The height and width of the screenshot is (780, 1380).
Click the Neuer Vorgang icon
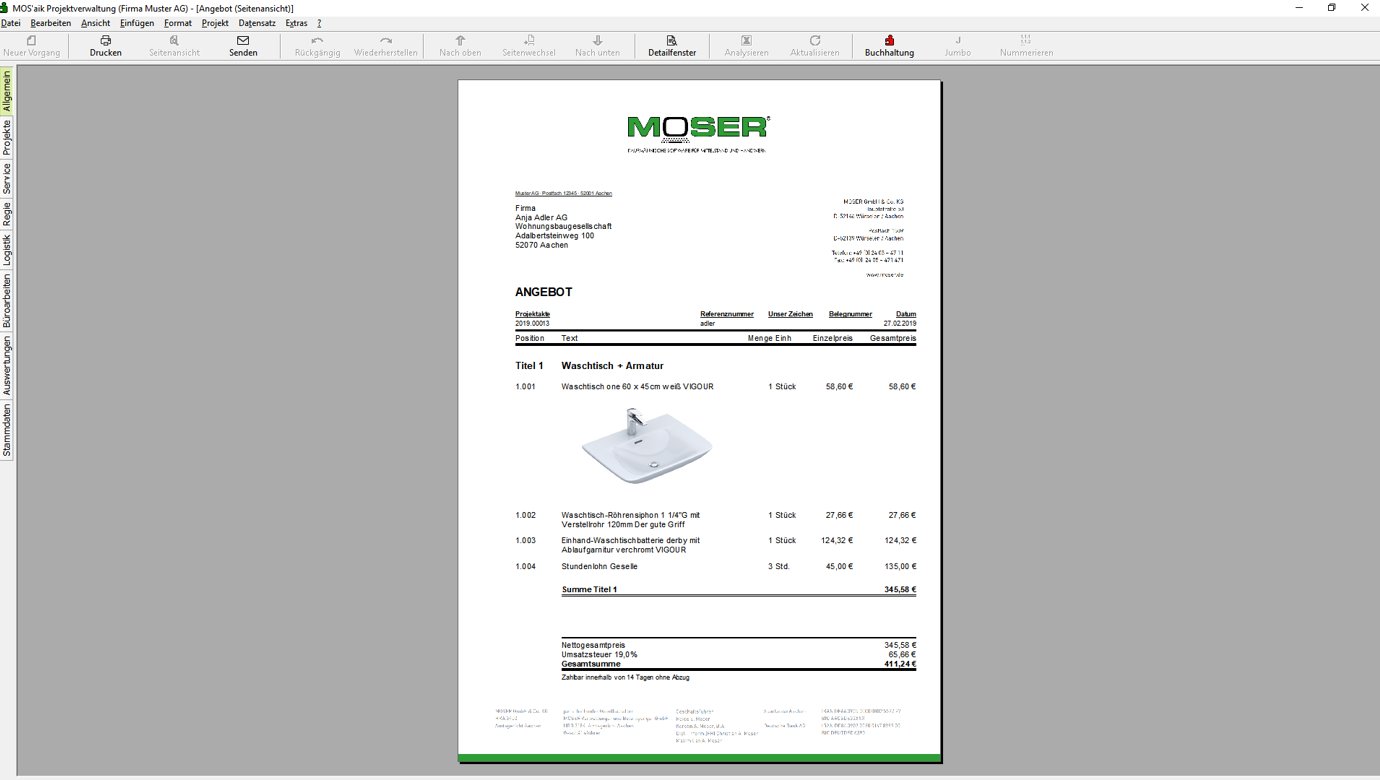31,41
